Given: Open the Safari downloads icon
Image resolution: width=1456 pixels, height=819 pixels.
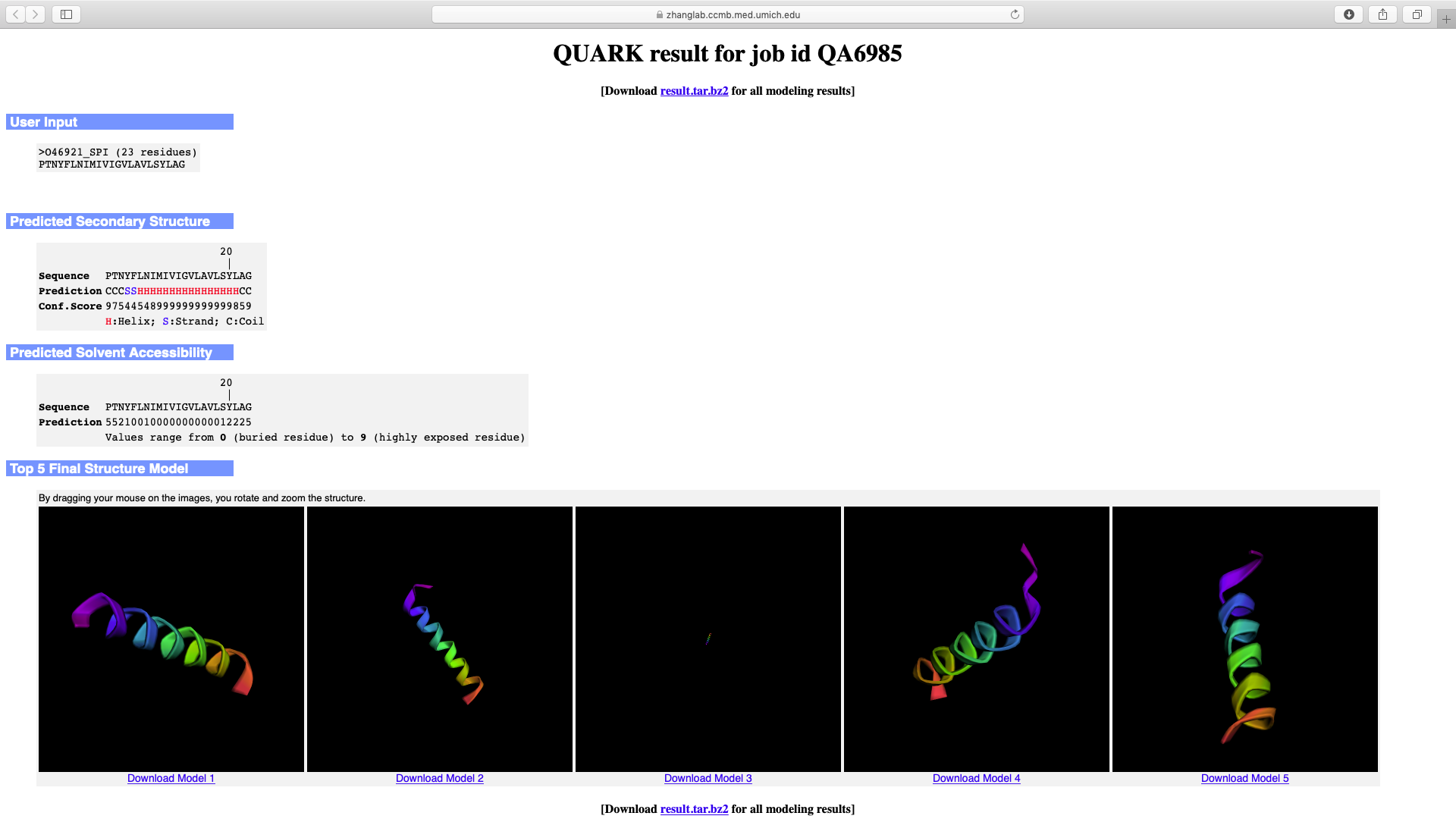Looking at the screenshot, I should (x=1348, y=14).
